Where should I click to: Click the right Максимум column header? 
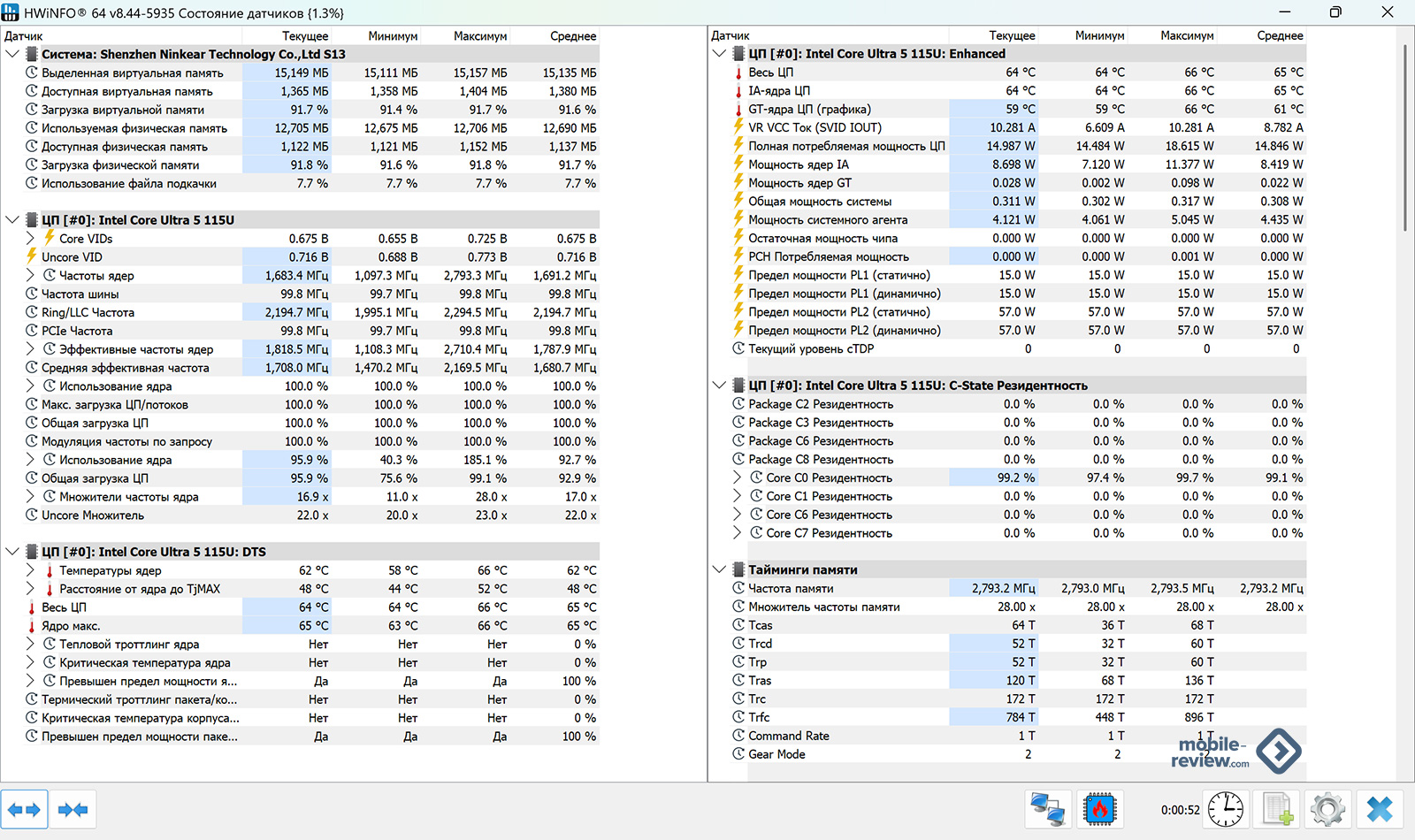(x=1187, y=36)
